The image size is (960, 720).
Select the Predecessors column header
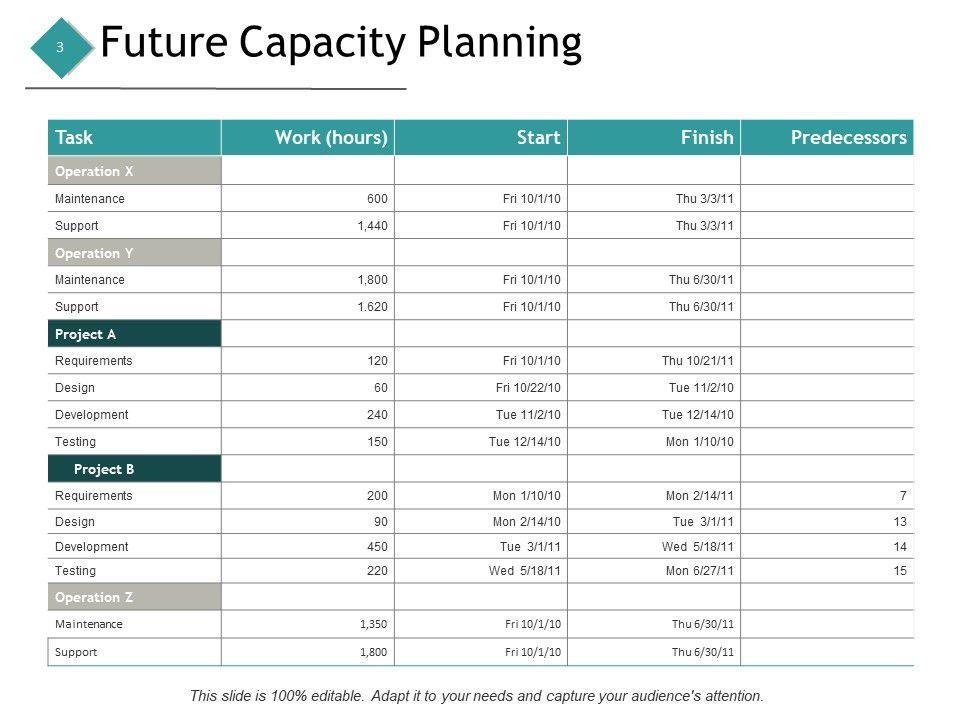[x=848, y=138]
